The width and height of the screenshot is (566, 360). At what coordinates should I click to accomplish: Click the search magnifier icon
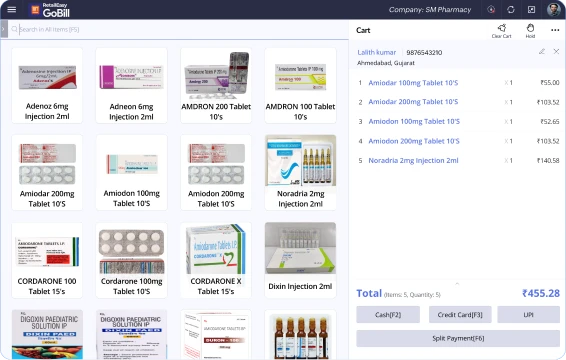pyautogui.click(x=14, y=29)
